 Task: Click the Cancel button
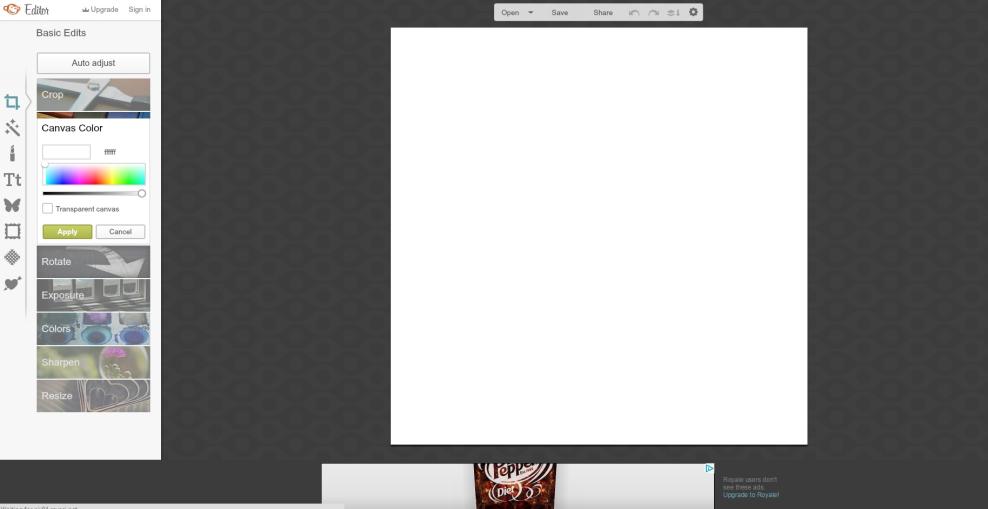click(x=120, y=232)
